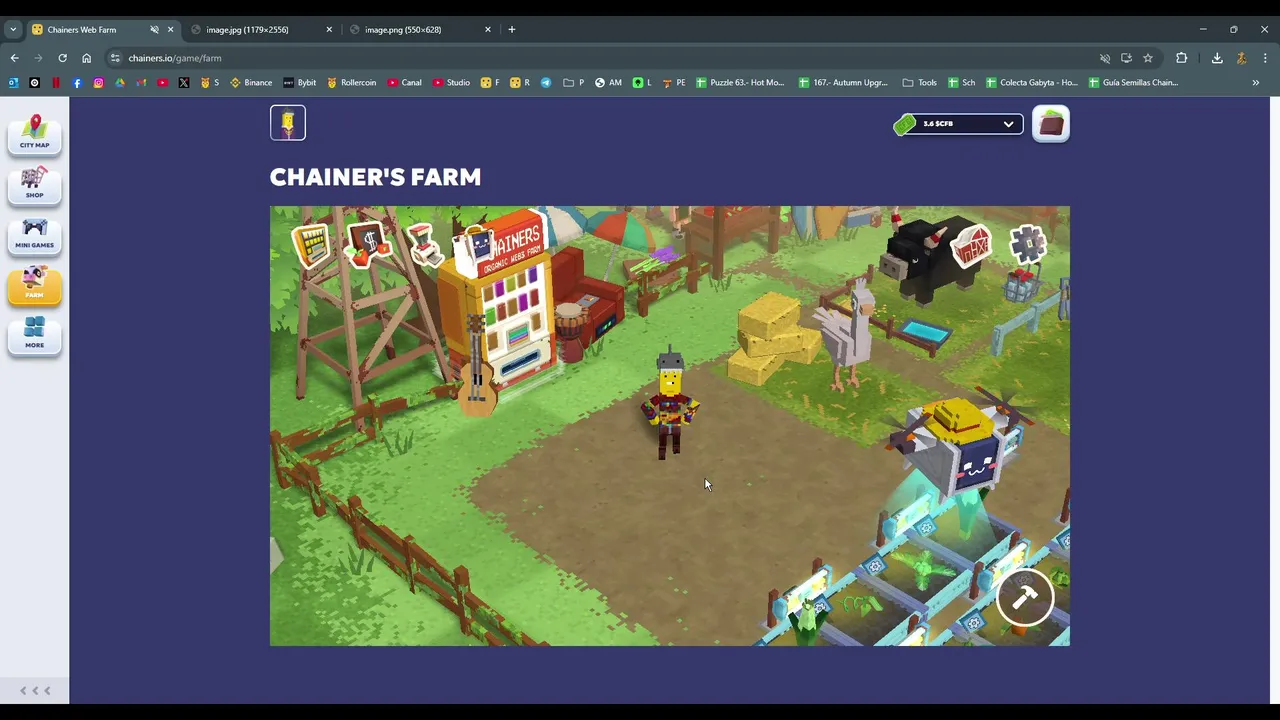
Task: Collapse the sidebar with triple arrows
Action: [x=35, y=690]
